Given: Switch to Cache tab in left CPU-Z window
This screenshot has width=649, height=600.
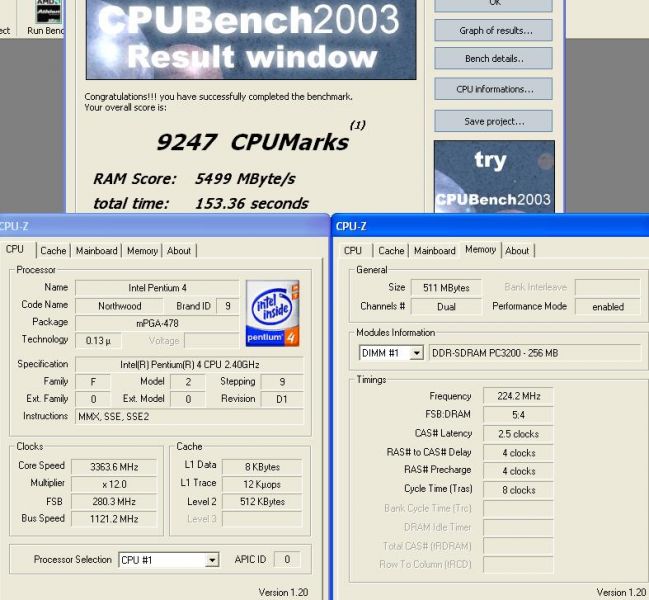Looking at the screenshot, I should click(x=53, y=251).
